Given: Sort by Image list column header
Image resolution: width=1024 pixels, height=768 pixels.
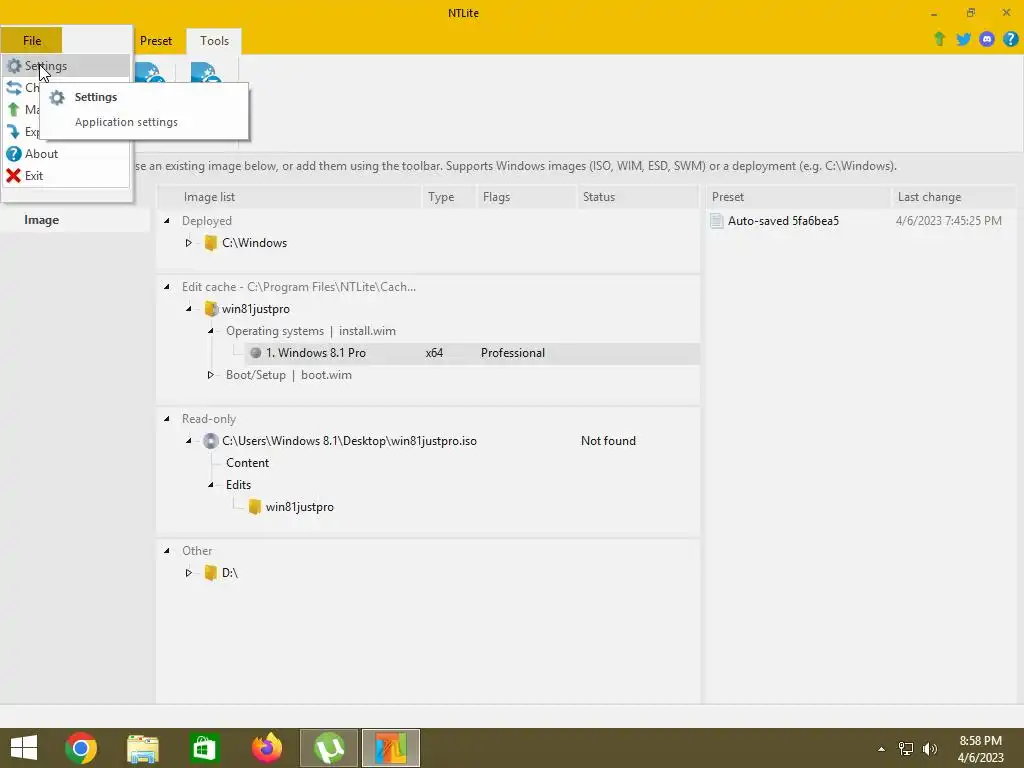Looking at the screenshot, I should pos(289,197).
